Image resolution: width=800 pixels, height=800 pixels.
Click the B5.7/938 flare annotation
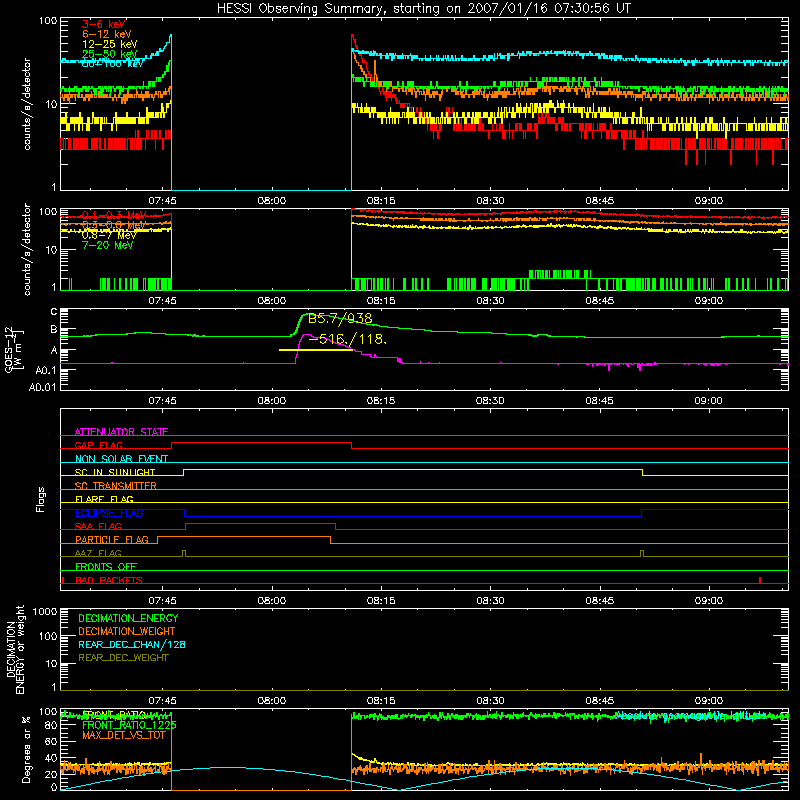(340, 319)
